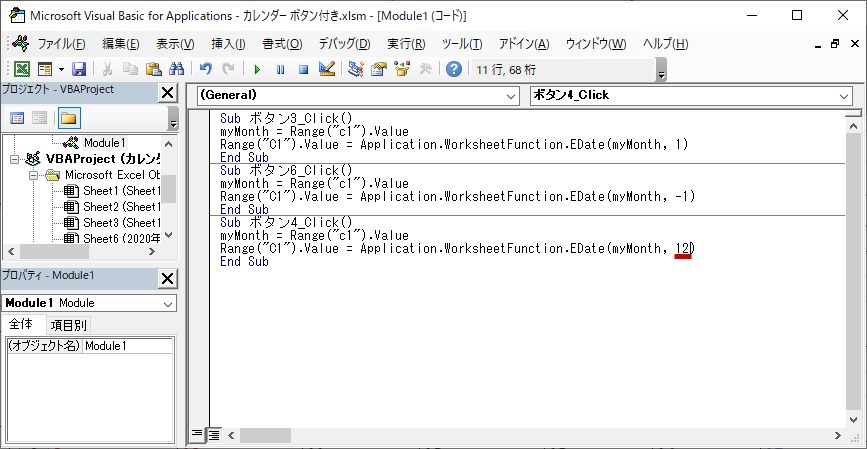Open Visual Basic Help question mark icon
Viewport: 867px width, 449px height.
[454, 69]
